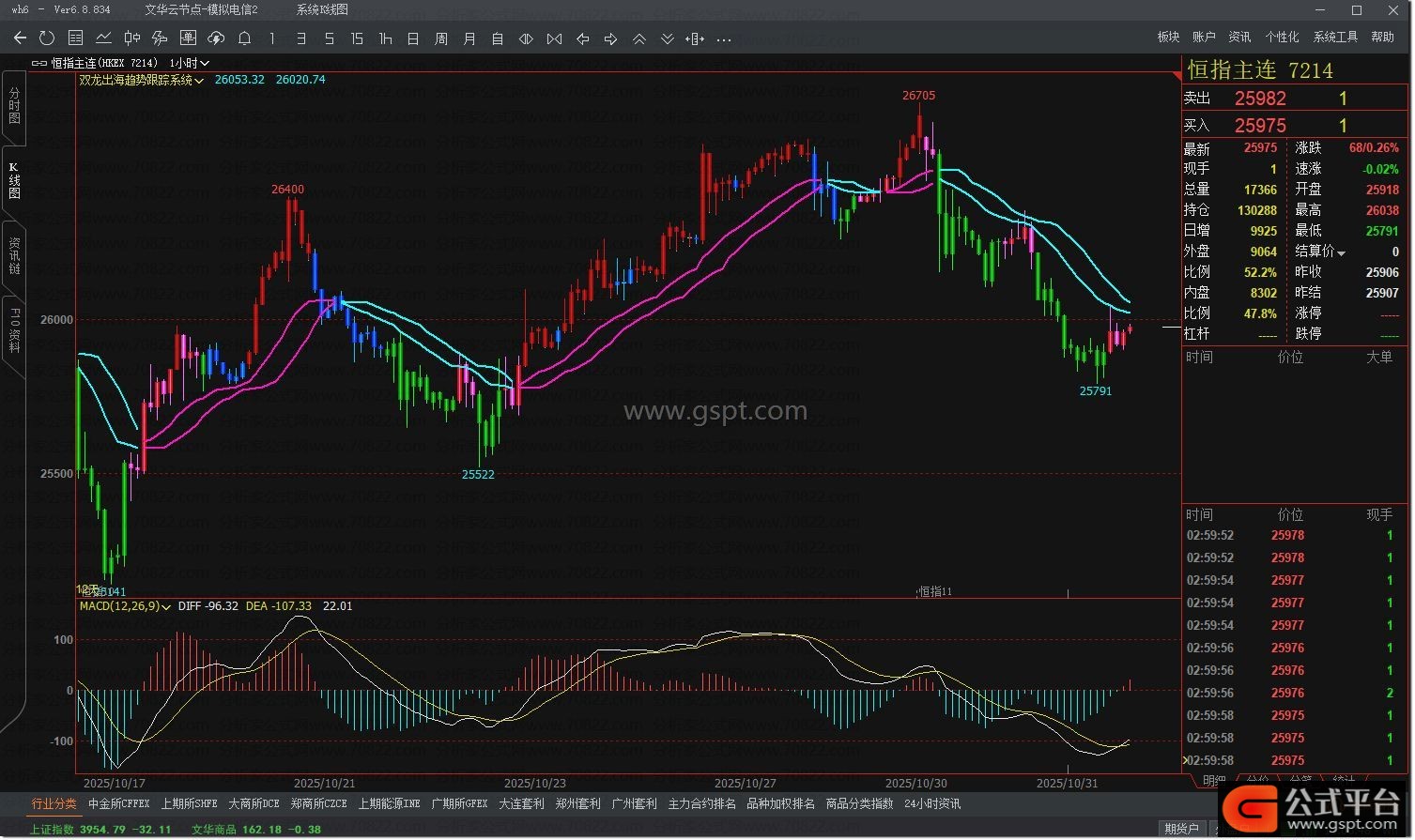Image resolution: width=1415 pixels, height=840 pixels.
Task: Click the 24小时资讯 link
Action: [932, 804]
